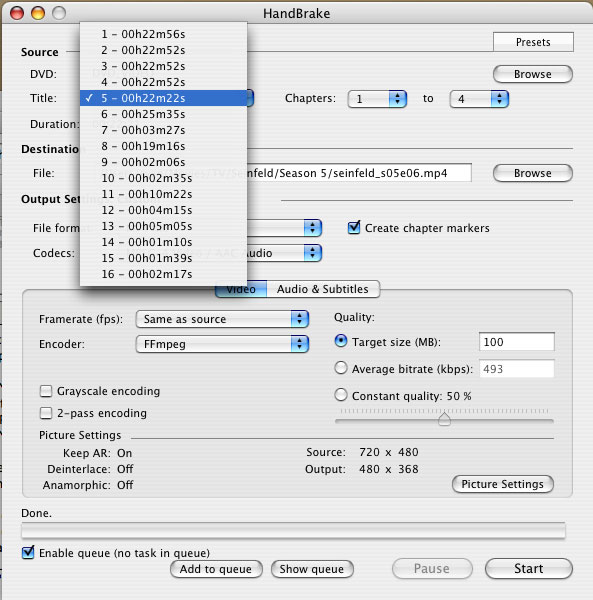This screenshot has width=593, height=600.
Task: Click Add to queue
Action: pyautogui.click(x=216, y=569)
